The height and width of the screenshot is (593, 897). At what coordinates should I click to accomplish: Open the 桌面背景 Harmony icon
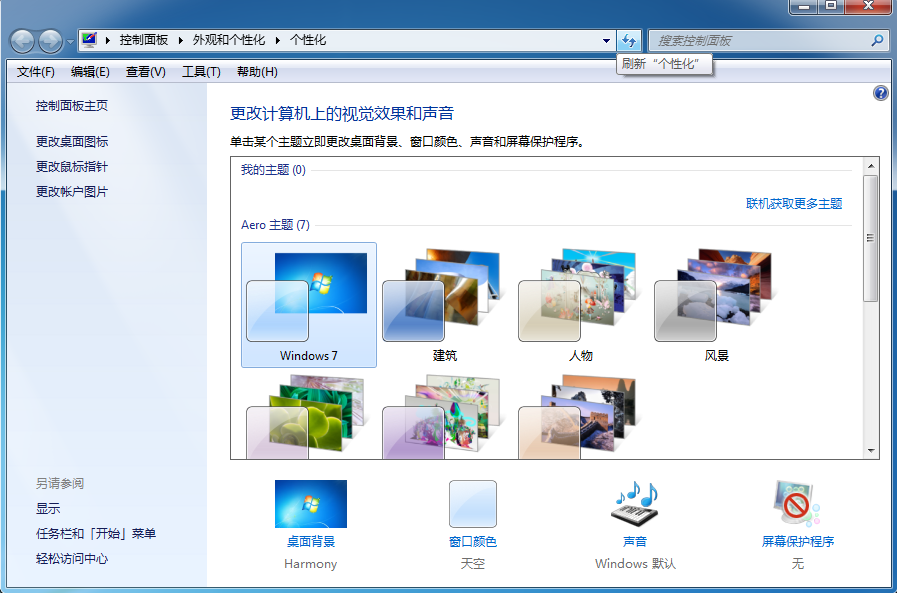310,504
